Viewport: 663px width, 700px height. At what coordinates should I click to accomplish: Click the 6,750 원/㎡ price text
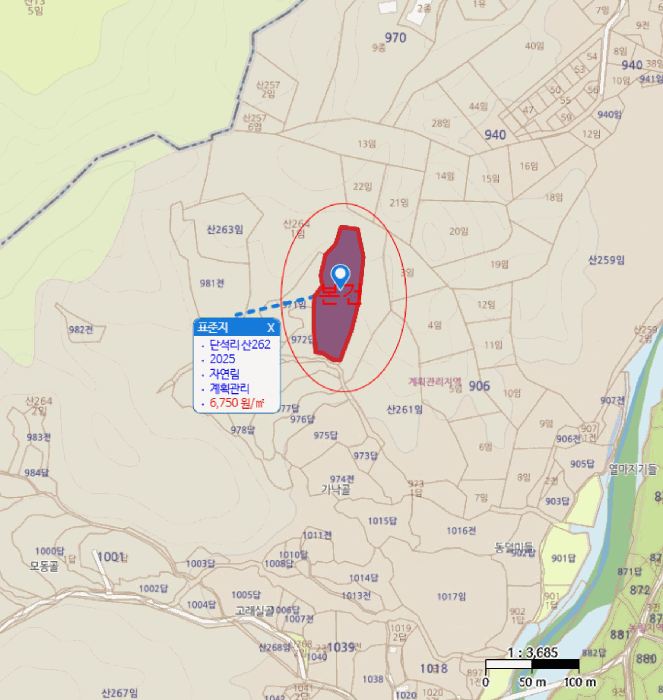[237, 403]
